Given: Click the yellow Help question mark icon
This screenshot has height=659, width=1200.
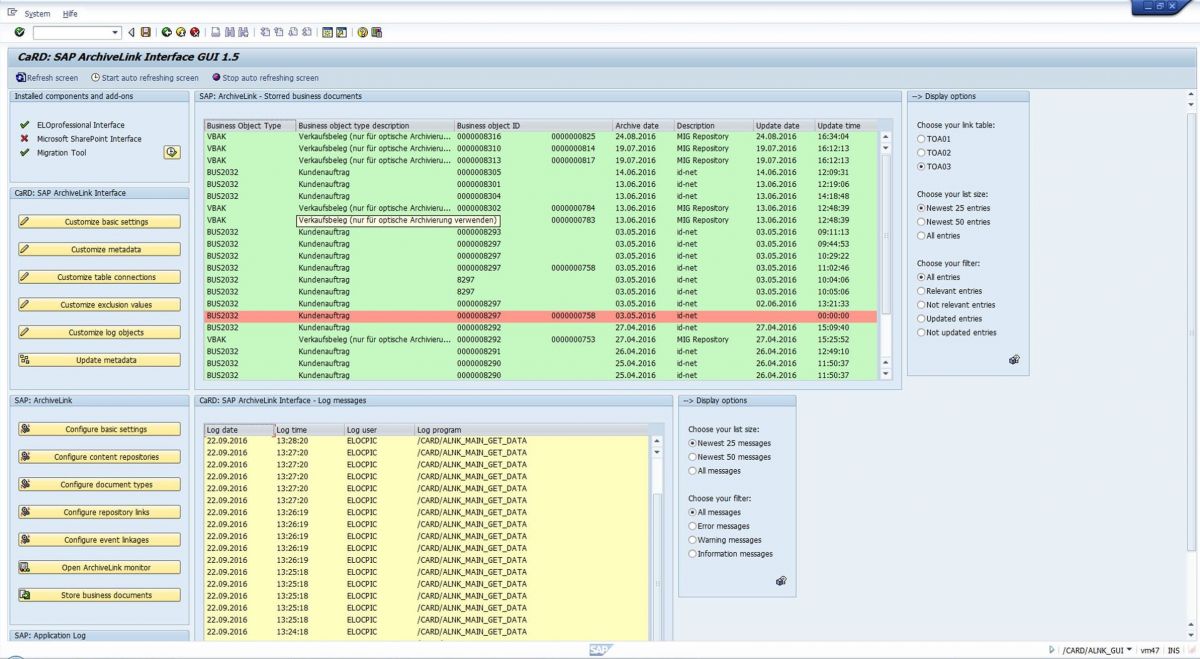Looking at the screenshot, I should pyautogui.click(x=362, y=33).
